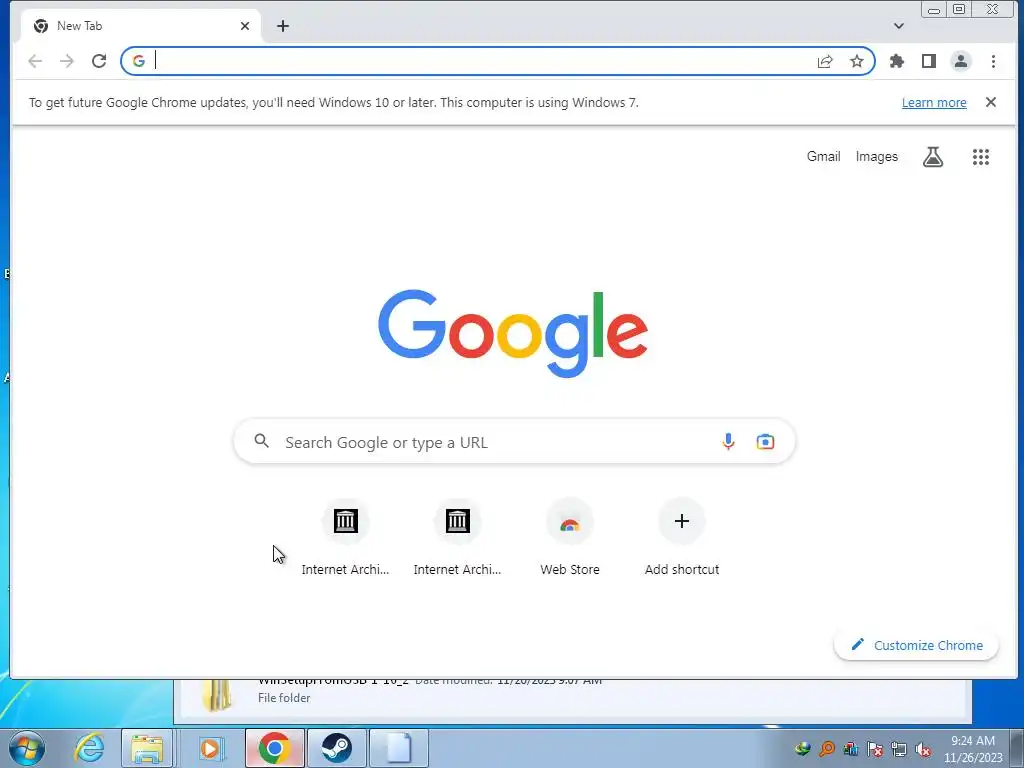
Task: Start voice search with the microphone
Action: point(728,442)
